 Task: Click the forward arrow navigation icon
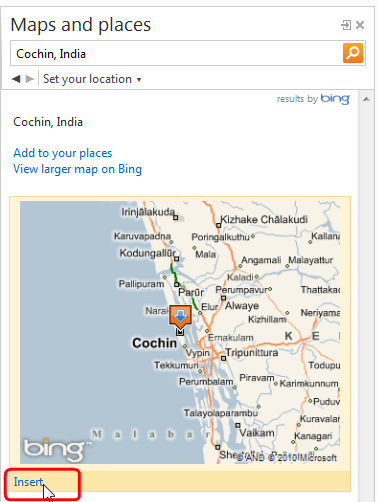point(30,79)
